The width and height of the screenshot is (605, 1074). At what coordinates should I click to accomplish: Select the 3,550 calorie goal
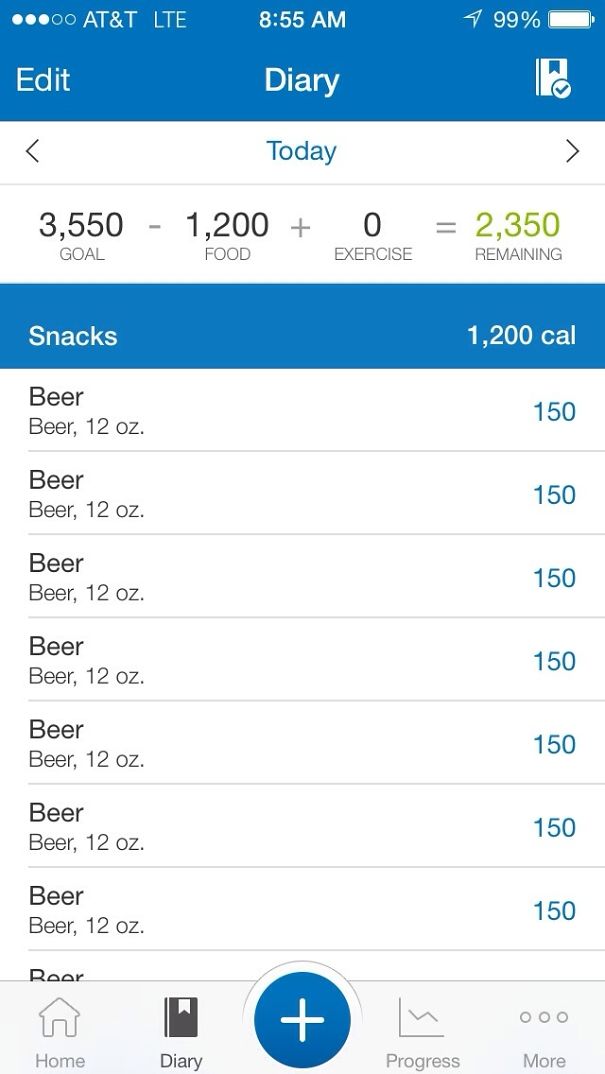[x=82, y=224]
